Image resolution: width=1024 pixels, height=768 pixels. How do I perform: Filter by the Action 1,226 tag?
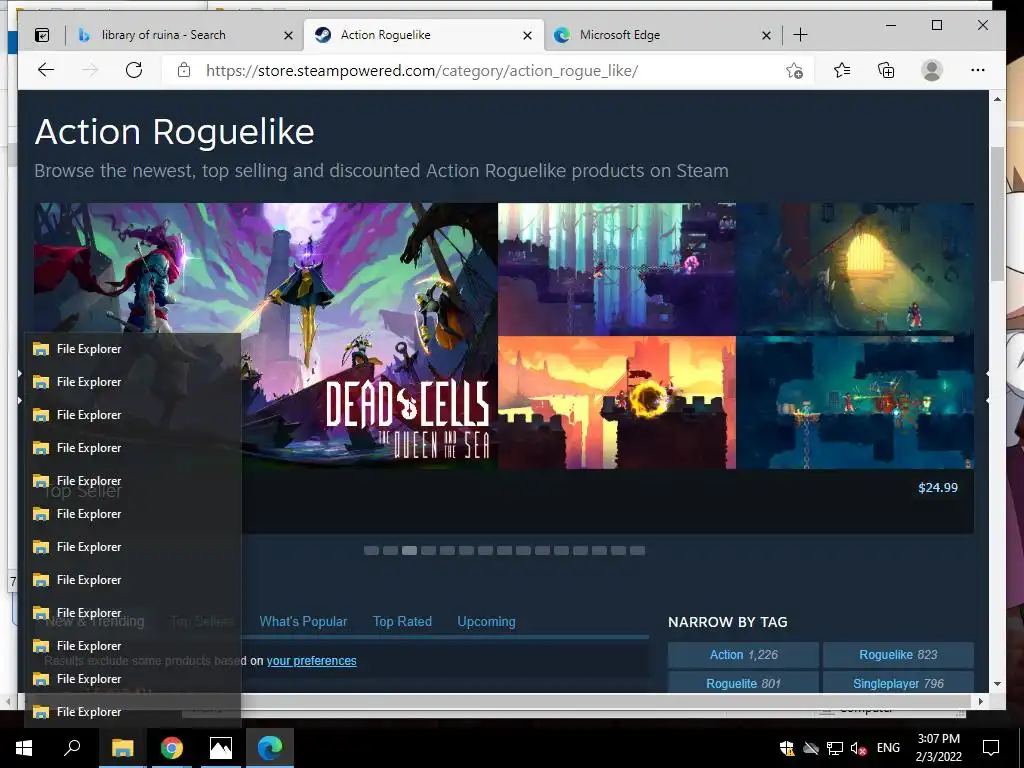click(x=743, y=655)
